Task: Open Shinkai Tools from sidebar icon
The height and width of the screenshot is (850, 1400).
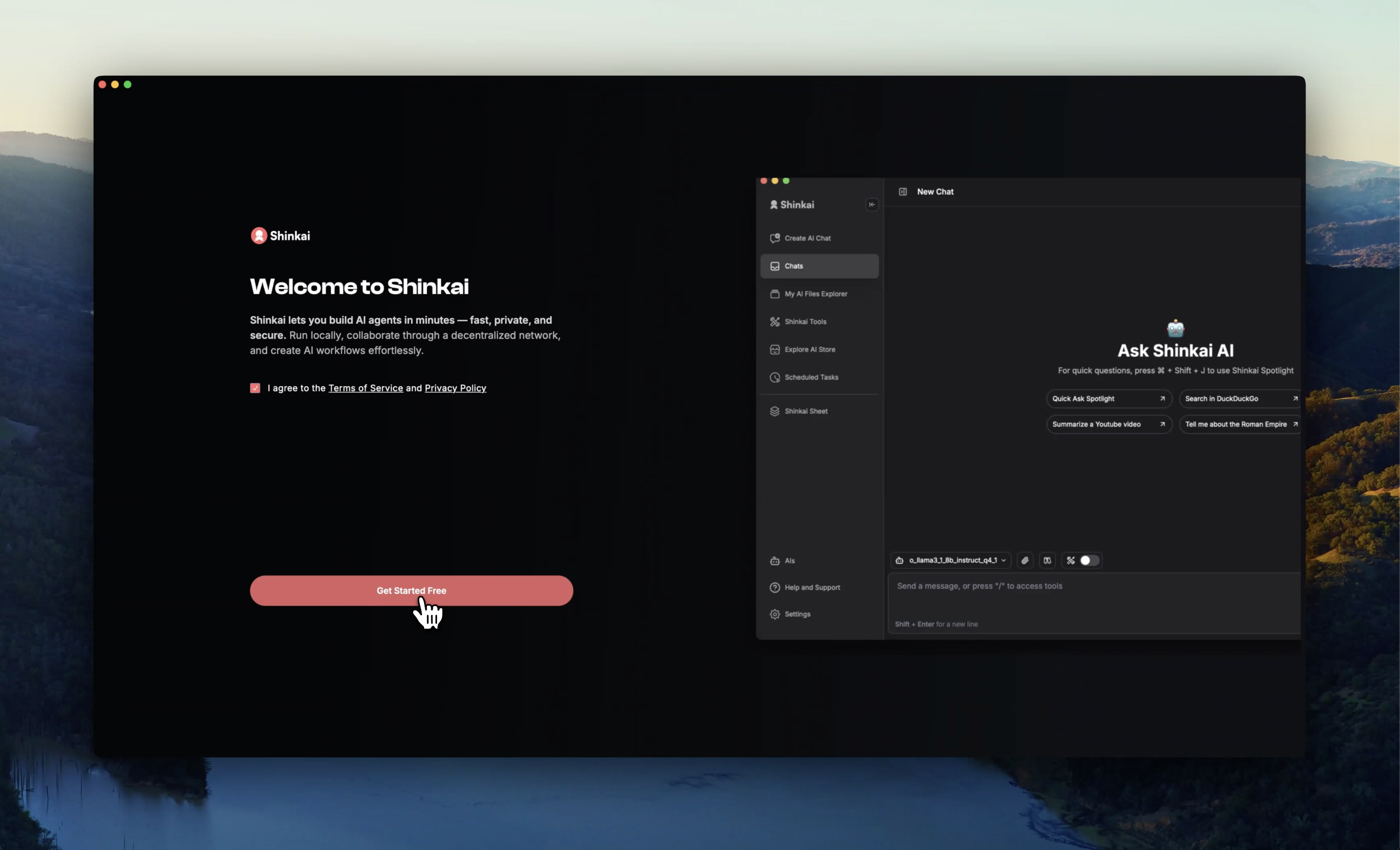Action: point(775,321)
